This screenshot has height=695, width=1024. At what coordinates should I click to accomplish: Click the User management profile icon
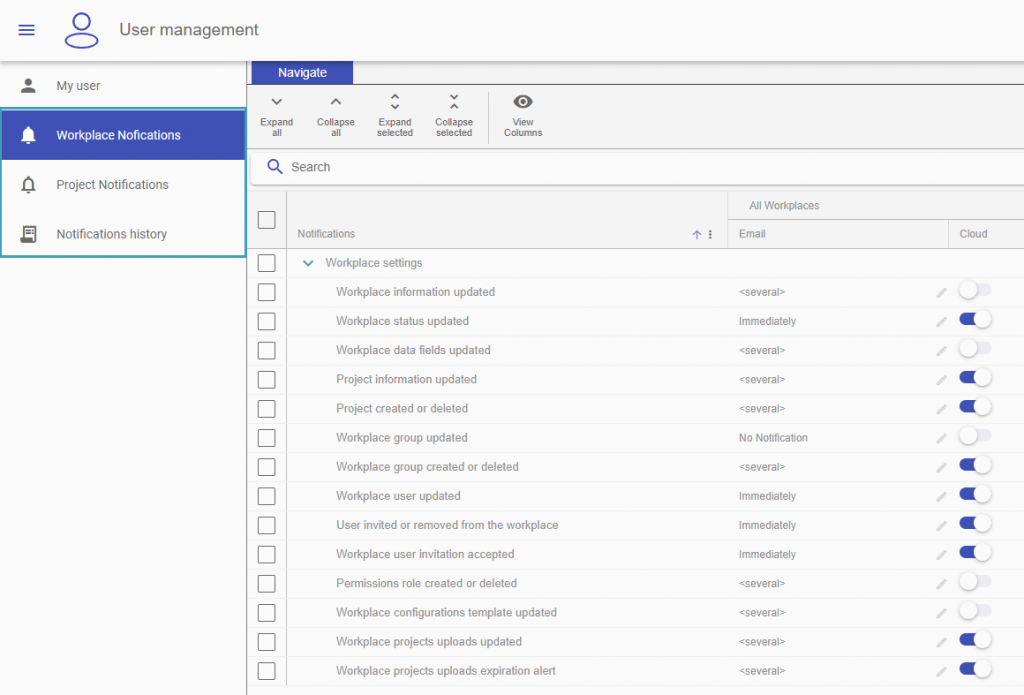(x=81, y=31)
